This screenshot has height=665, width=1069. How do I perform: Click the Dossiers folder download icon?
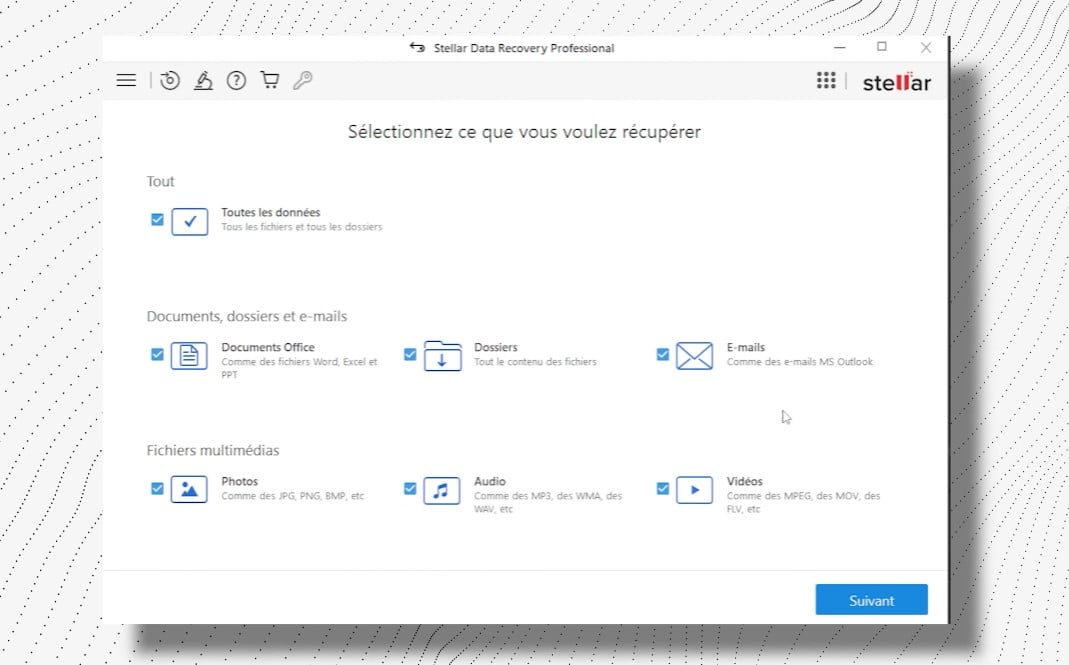[x=441, y=355]
